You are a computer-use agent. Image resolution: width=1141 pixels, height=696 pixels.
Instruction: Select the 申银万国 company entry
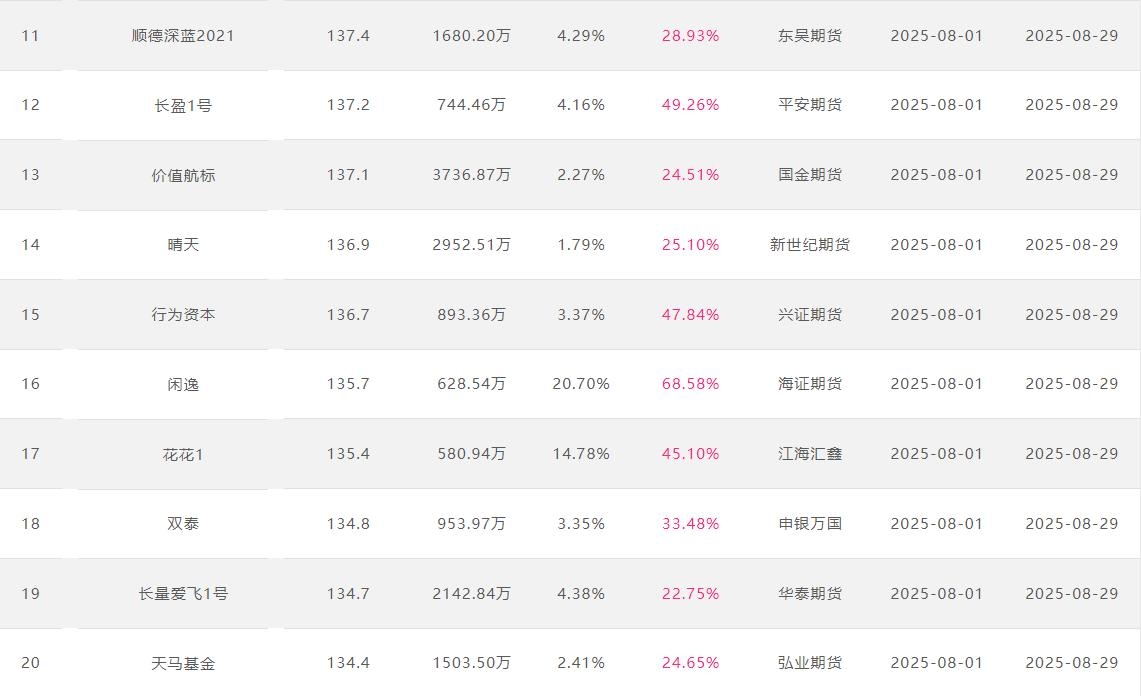pos(810,523)
